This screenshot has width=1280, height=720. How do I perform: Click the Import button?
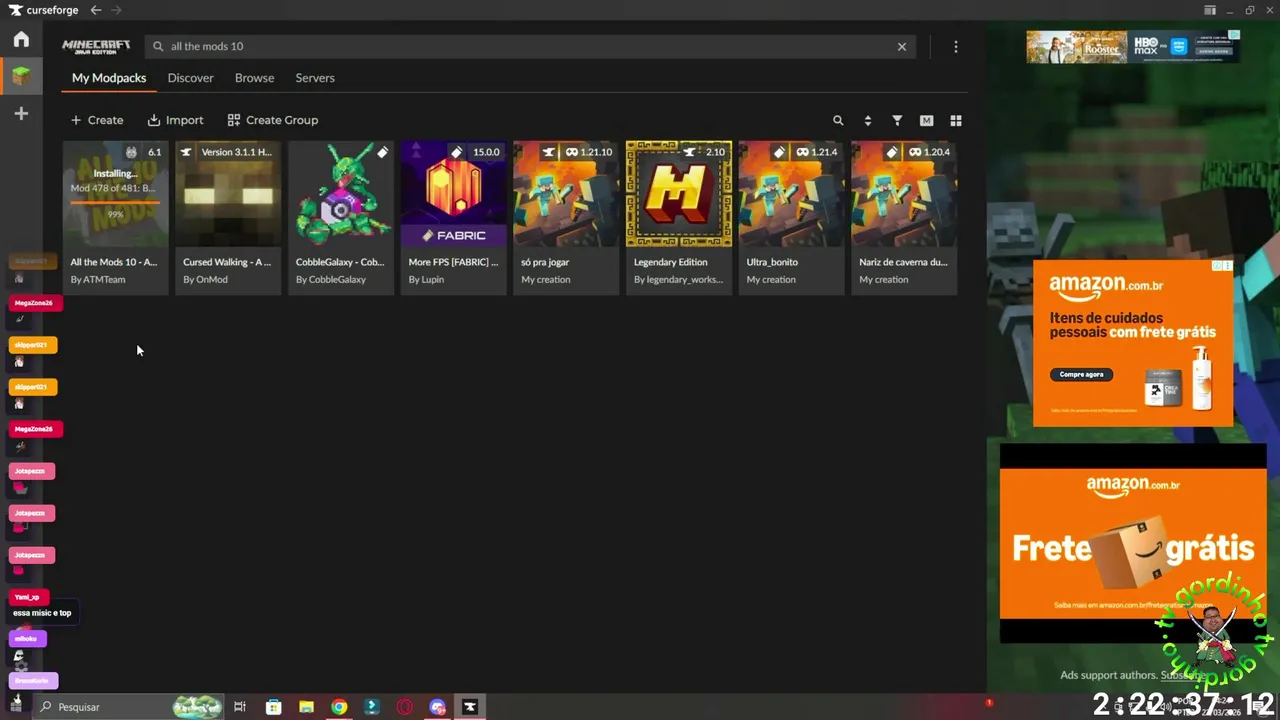pyautogui.click(x=175, y=120)
